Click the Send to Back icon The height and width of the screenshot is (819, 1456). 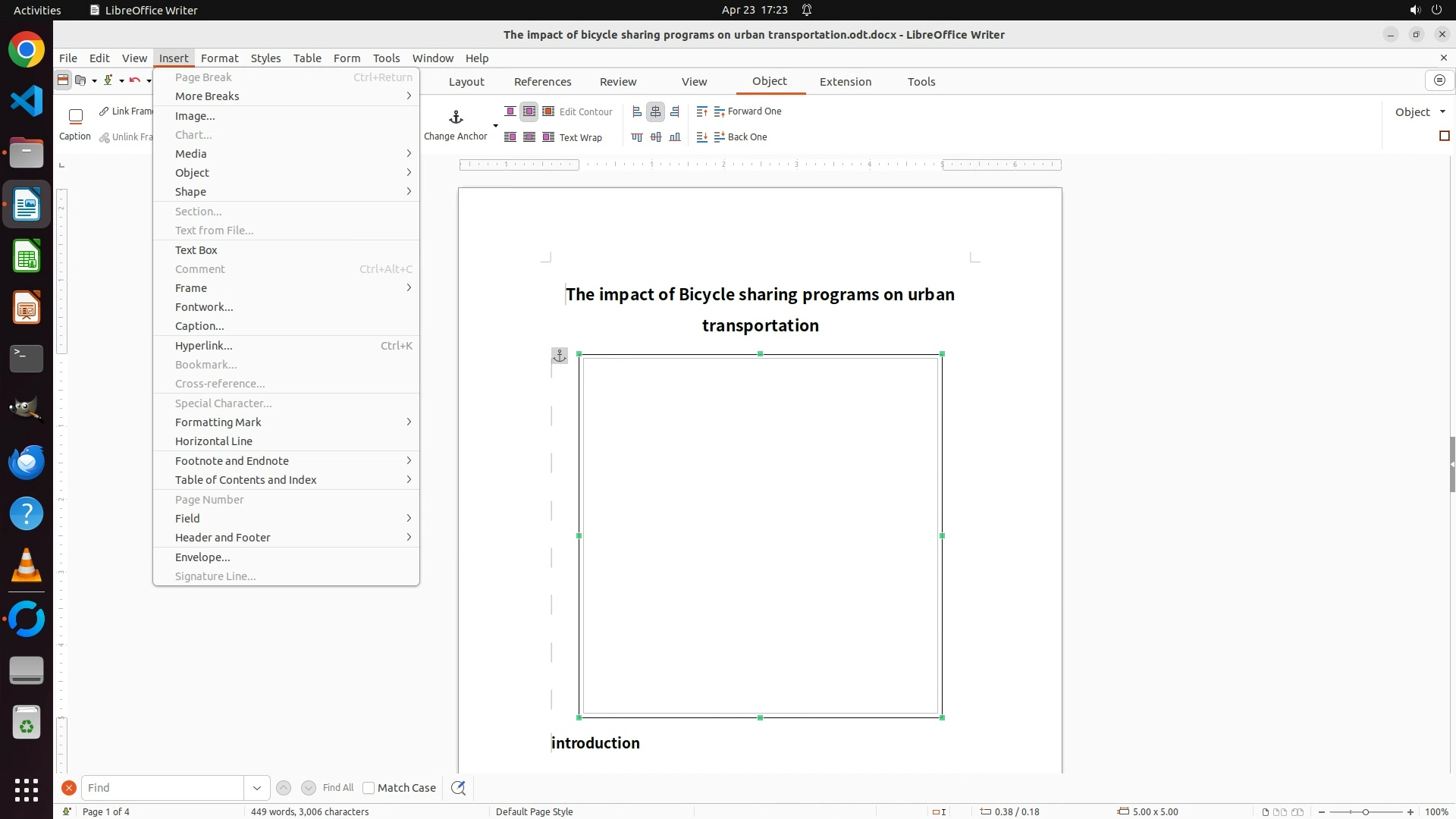coord(701,137)
